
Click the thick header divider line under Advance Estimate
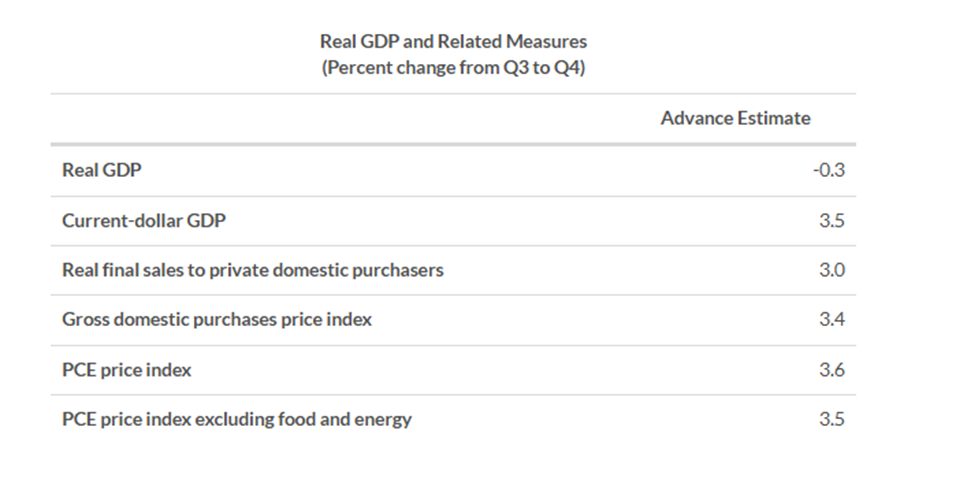[453, 144]
